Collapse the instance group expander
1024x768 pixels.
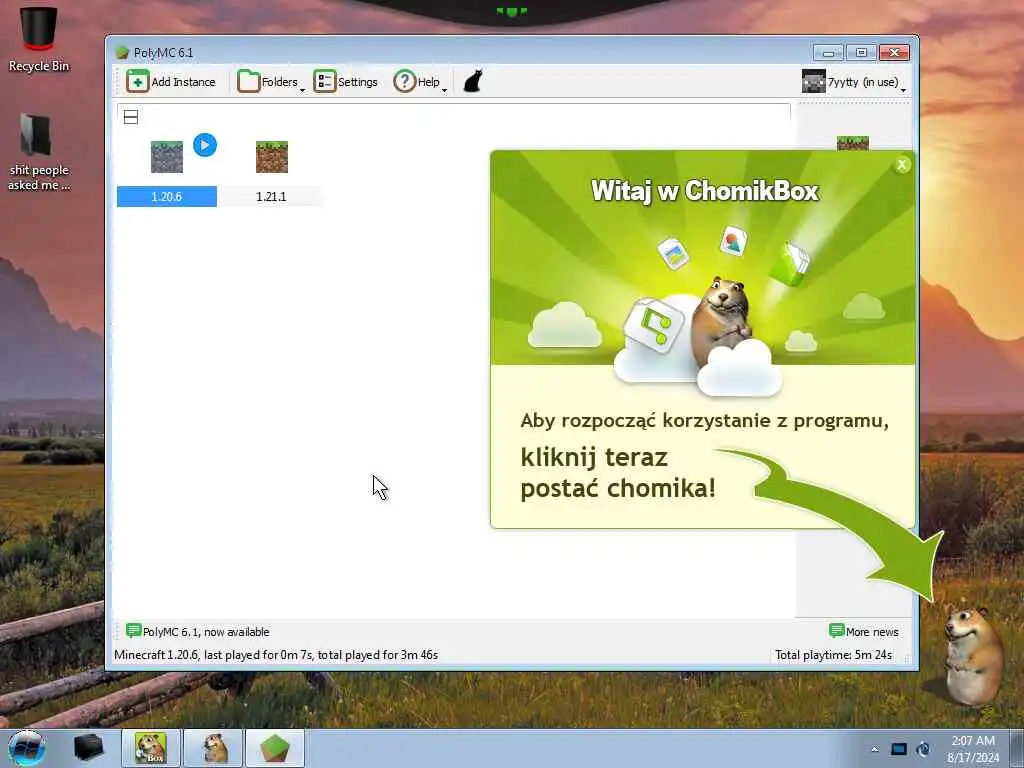click(x=131, y=118)
